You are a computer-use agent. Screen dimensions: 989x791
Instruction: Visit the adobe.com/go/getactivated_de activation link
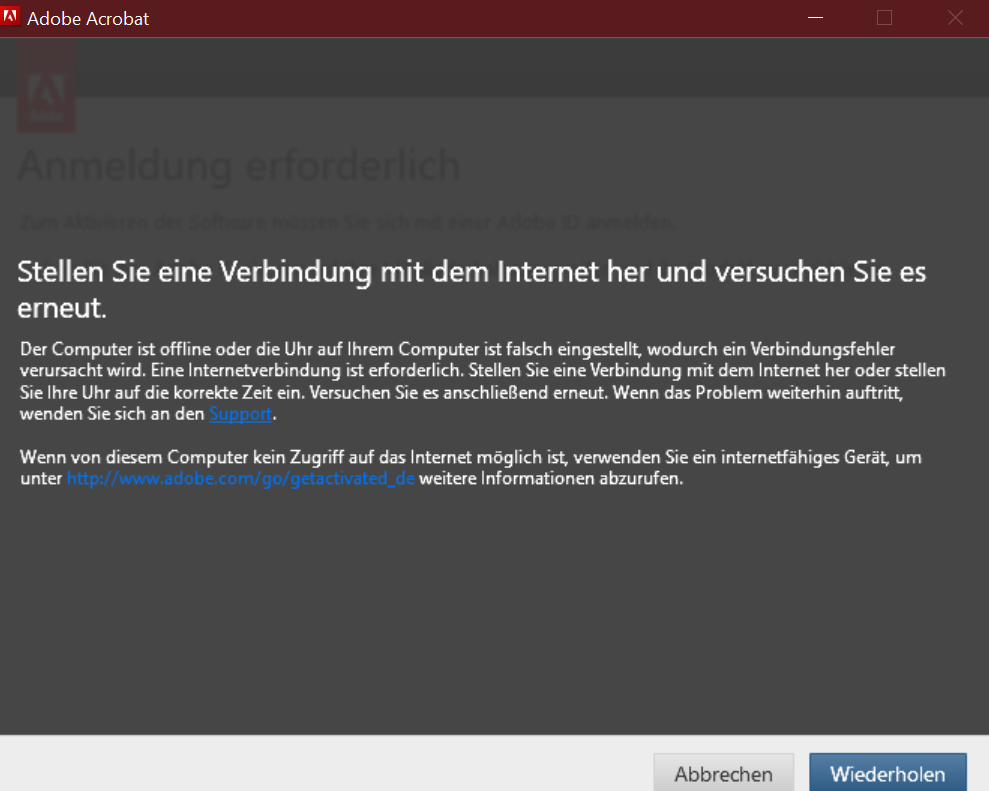(x=240, y=478)
